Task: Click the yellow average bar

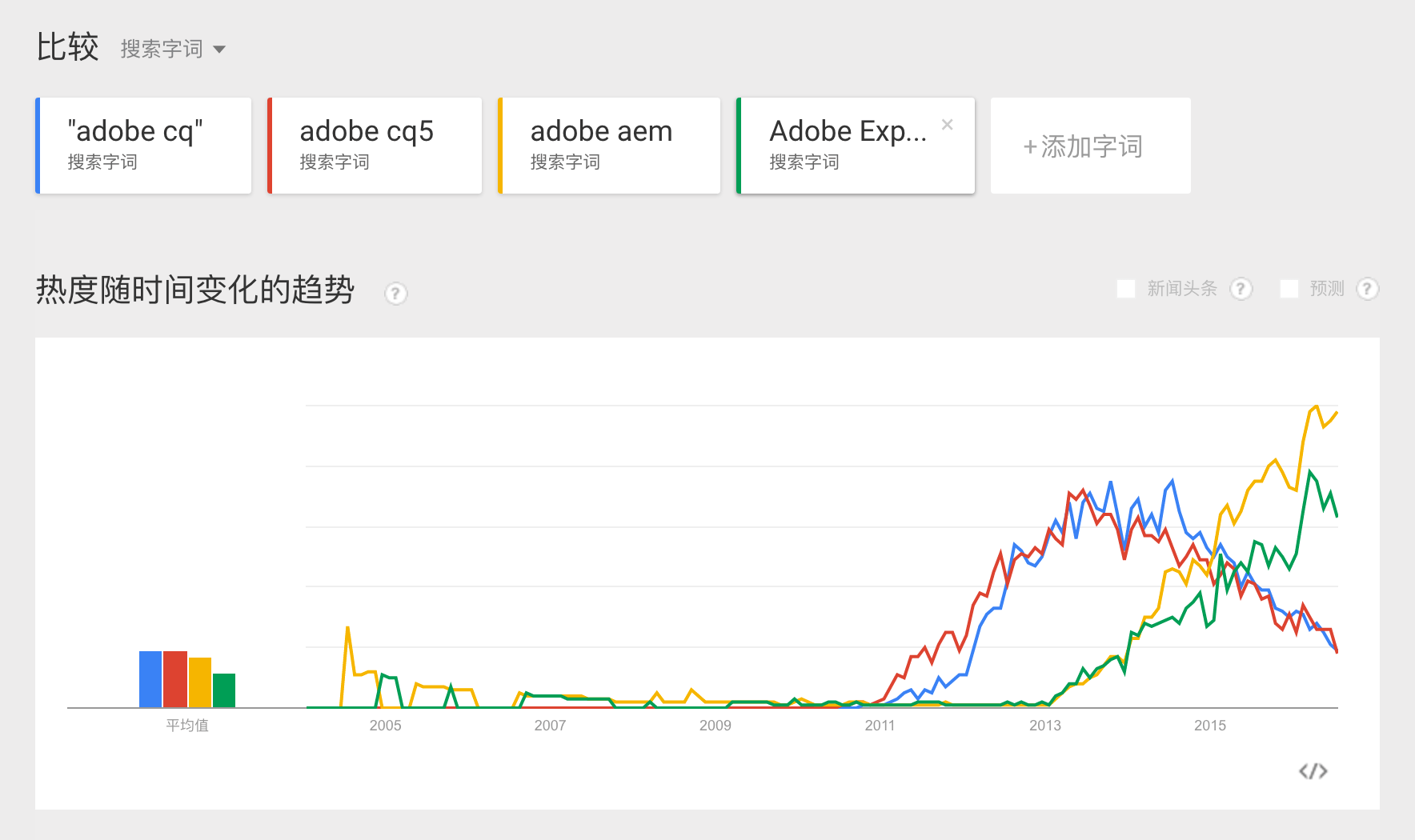Action: (x=200, y=682)
